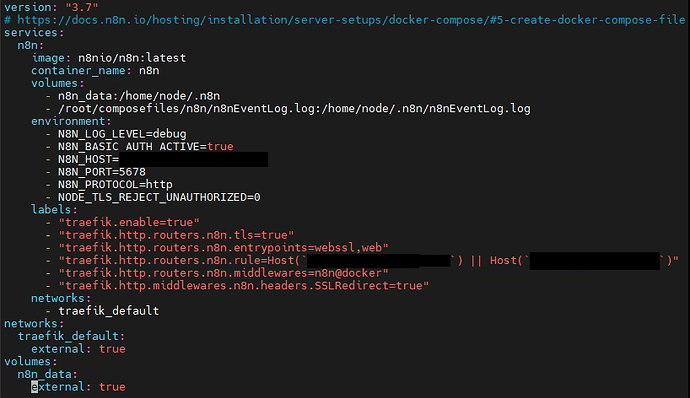Select the image n8nio/n8n:latest value
Viewport: 690px width, 398px height.
[132, 58]
